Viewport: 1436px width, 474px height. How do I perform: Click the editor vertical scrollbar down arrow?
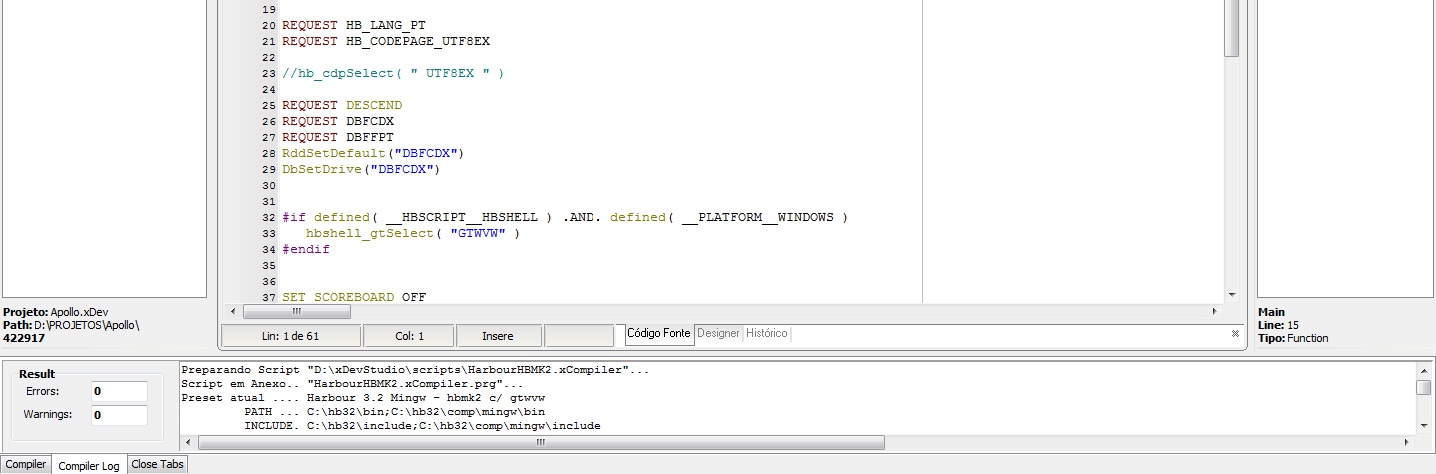tap(1232, 295)
